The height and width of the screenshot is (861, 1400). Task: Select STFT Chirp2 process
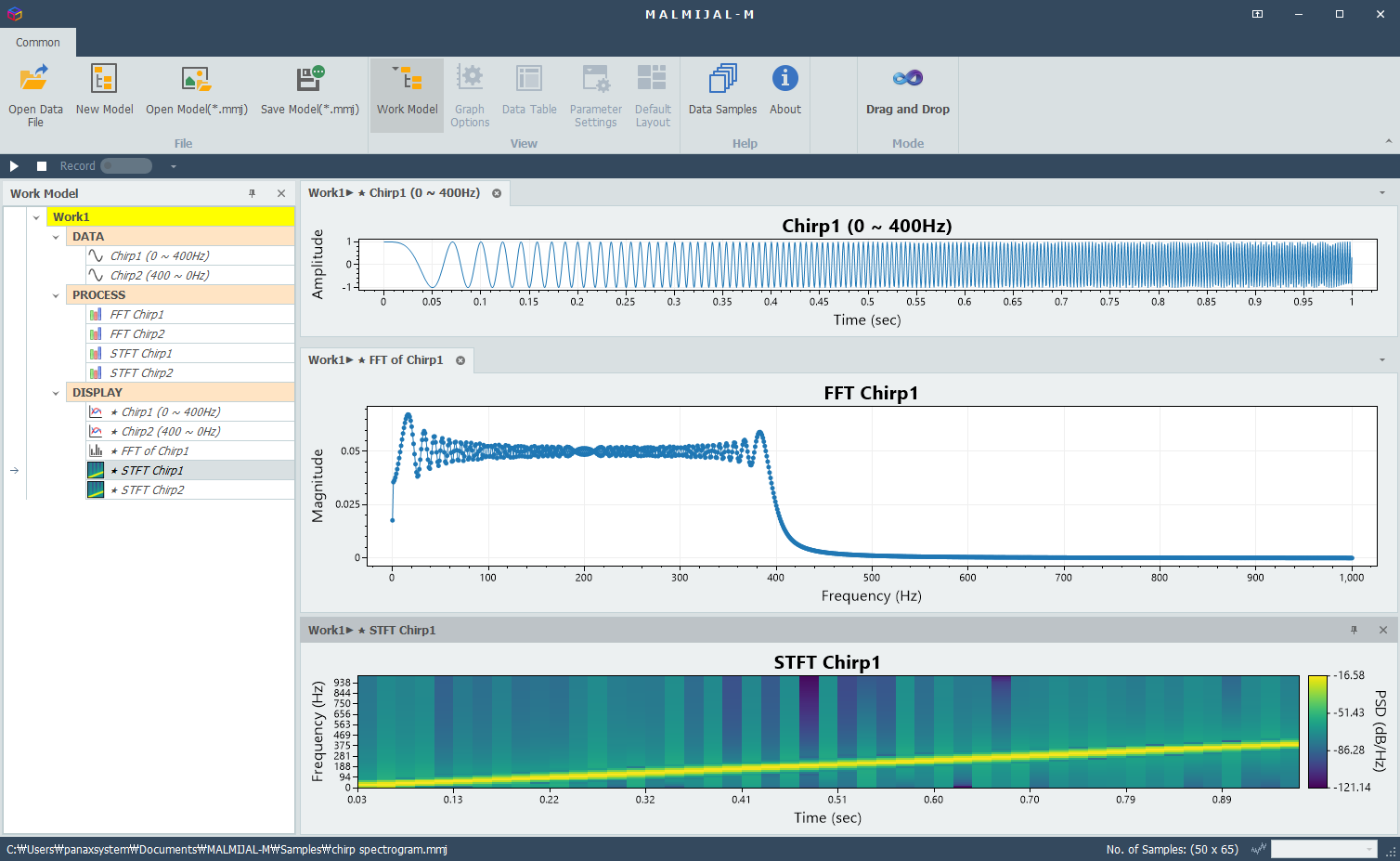point(189,373)
